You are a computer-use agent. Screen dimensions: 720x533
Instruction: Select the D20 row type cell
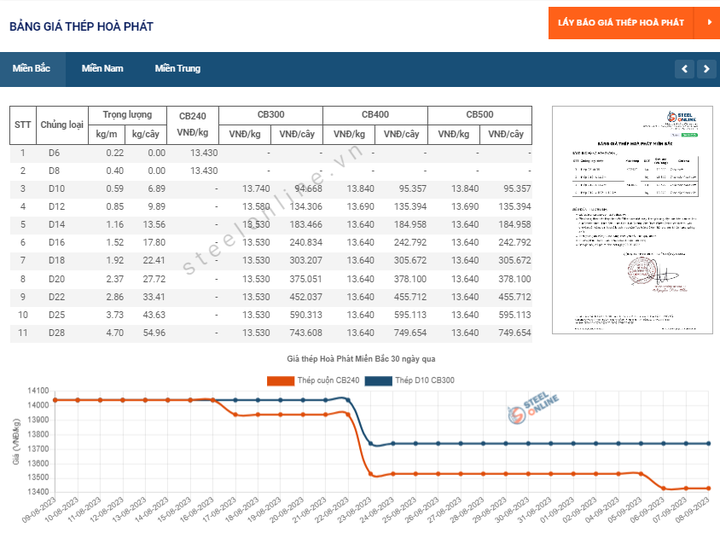56,279
